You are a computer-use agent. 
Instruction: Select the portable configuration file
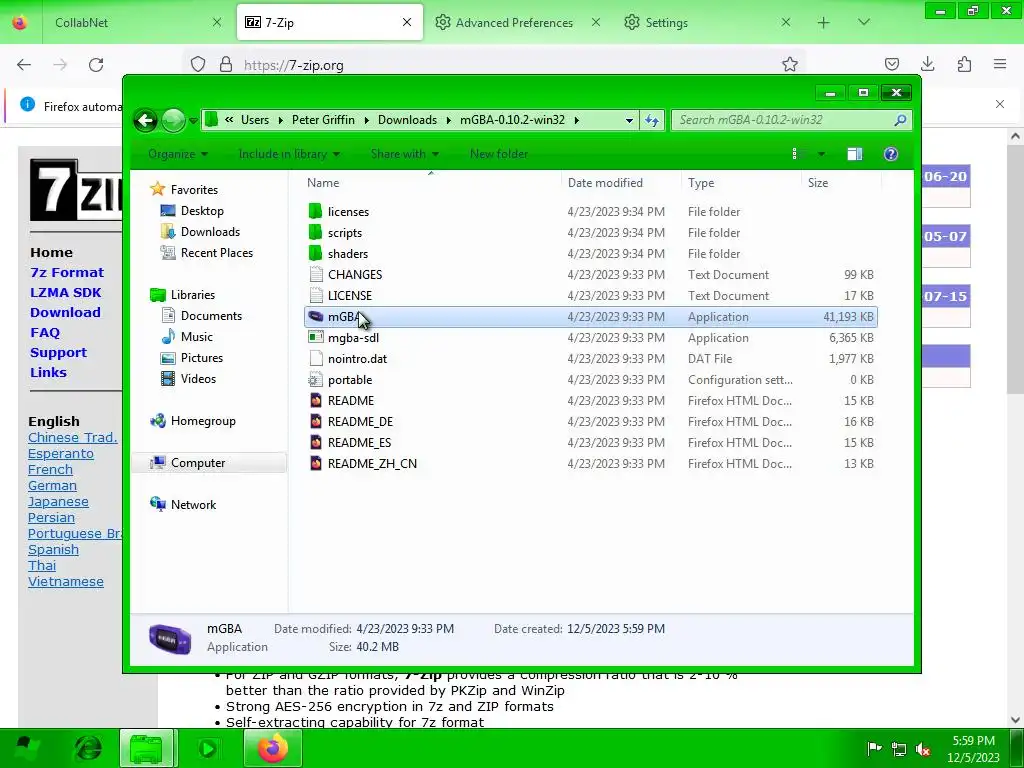coord(350,379)
